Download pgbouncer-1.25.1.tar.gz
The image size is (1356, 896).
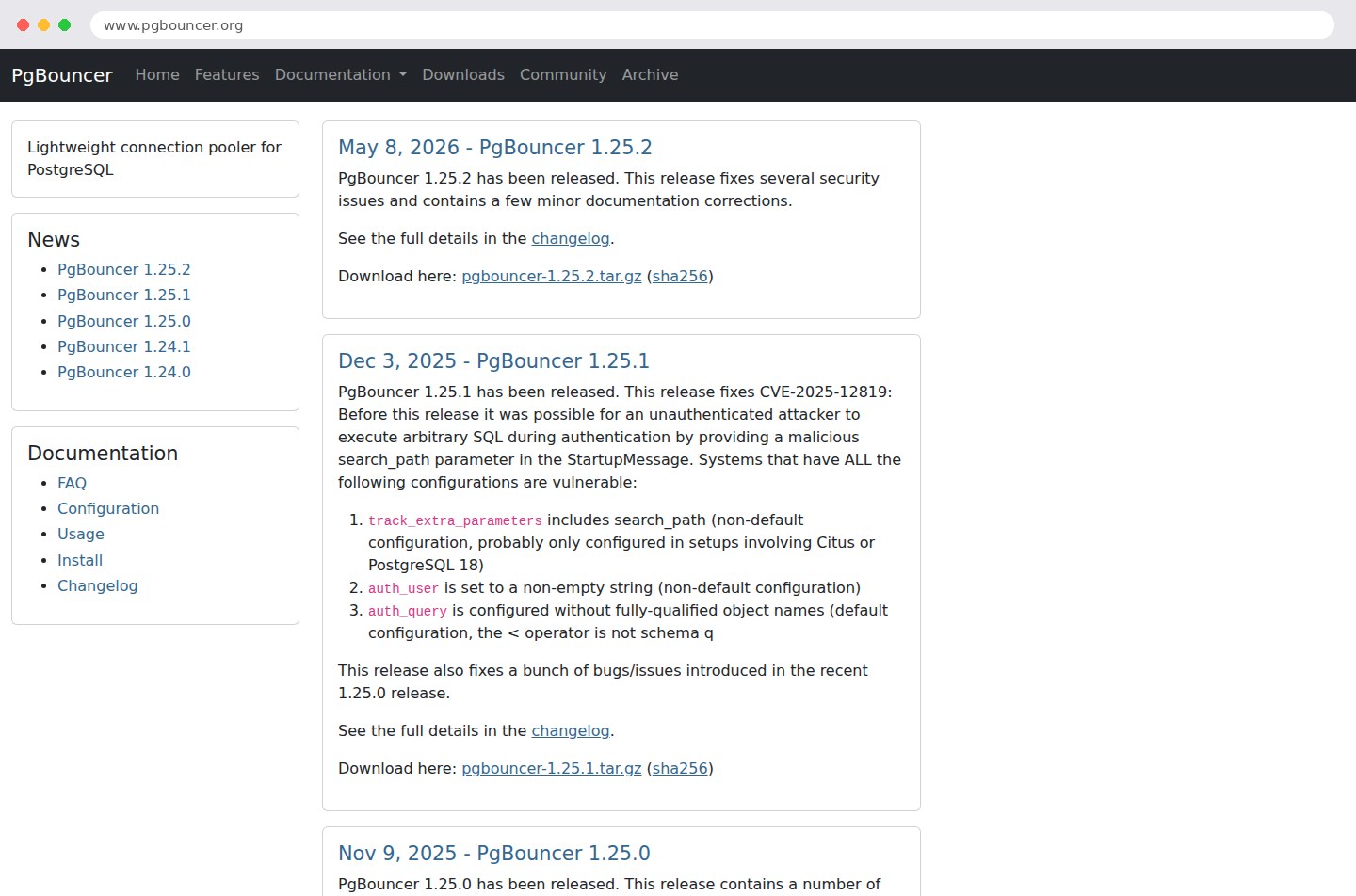tap(552, 769)
